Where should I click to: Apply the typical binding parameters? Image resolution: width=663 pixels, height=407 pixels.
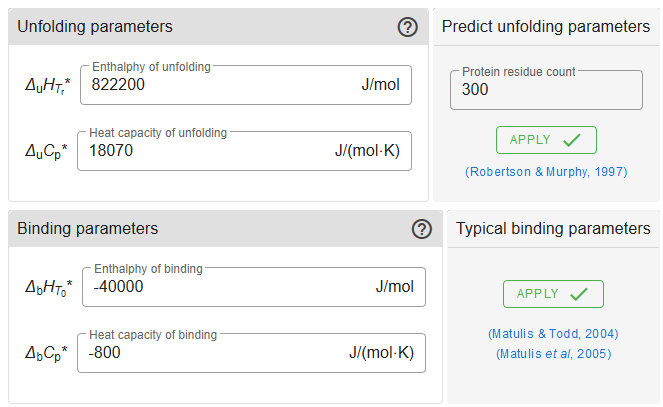pos(553,294)
